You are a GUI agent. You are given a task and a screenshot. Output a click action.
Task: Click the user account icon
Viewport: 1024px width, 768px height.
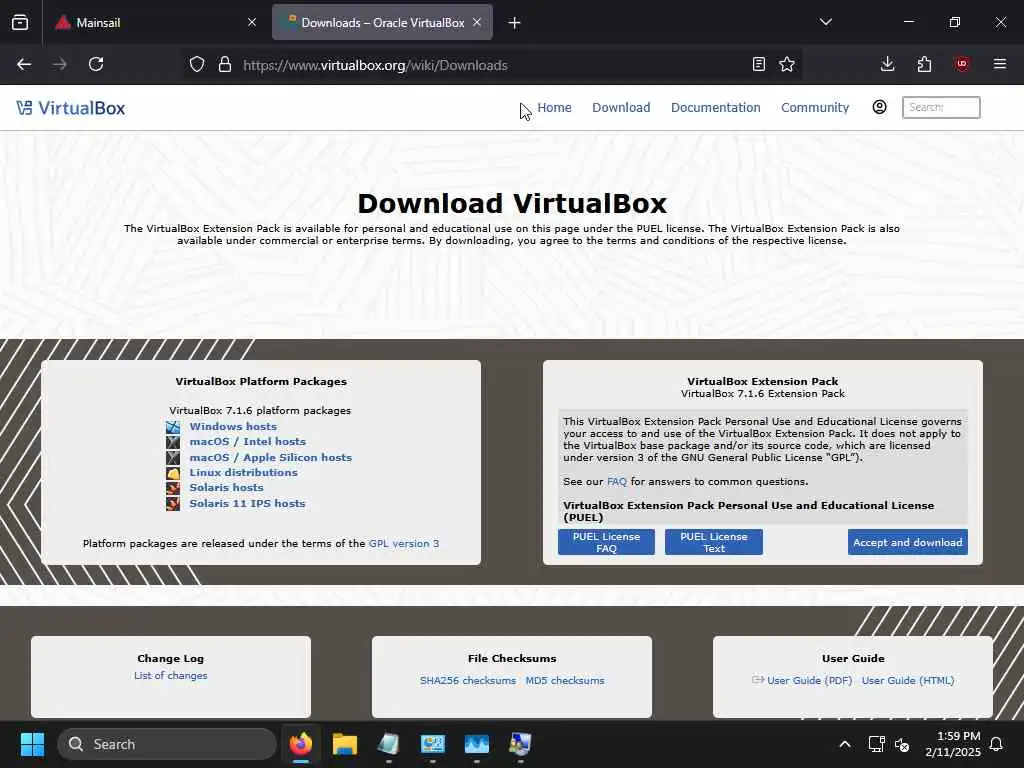(x=880, y=107)
